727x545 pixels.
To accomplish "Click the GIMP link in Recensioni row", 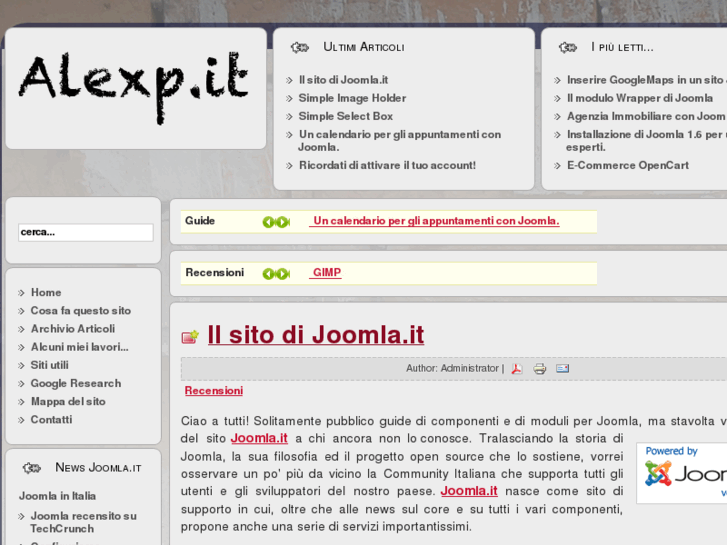I will tap(326, 272).
